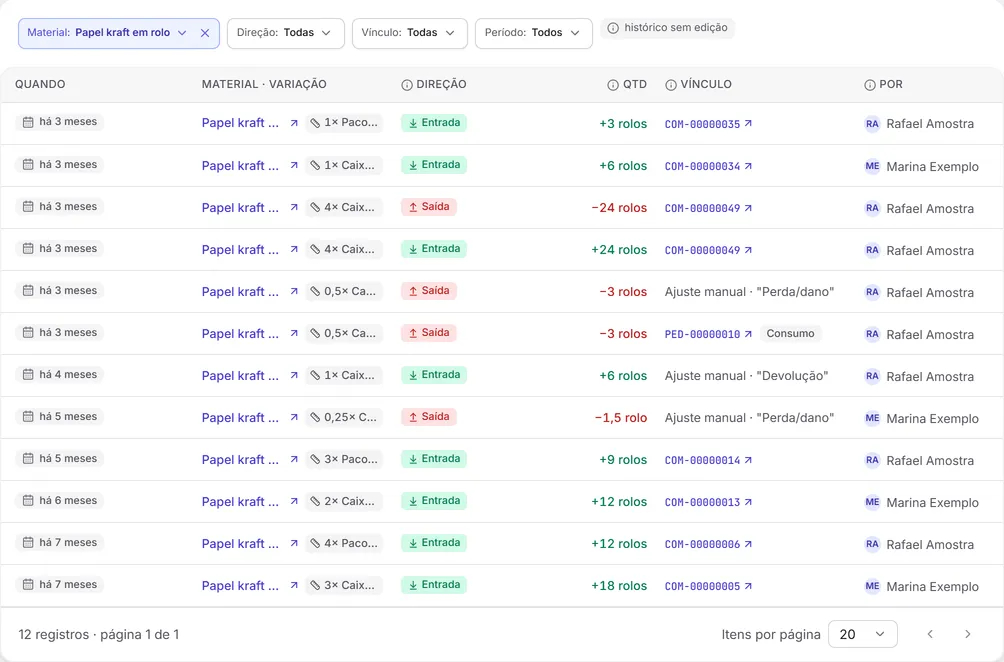Change items per page from 20
Viewport: 1004px width, 662px height.
862,634
